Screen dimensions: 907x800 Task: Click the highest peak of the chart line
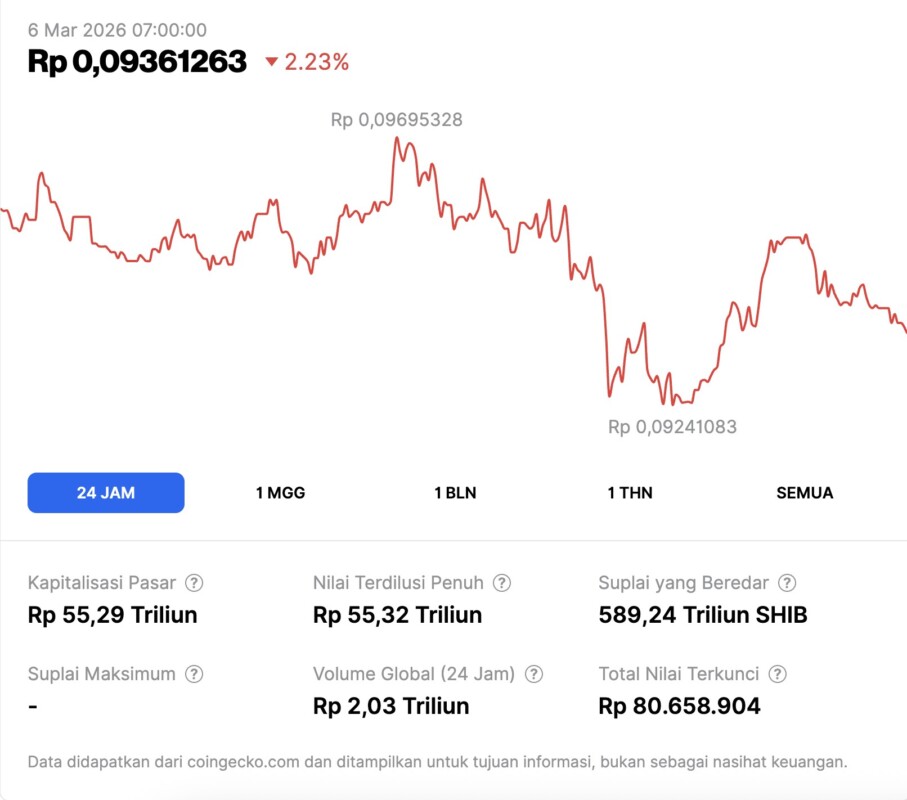(397, 139)
